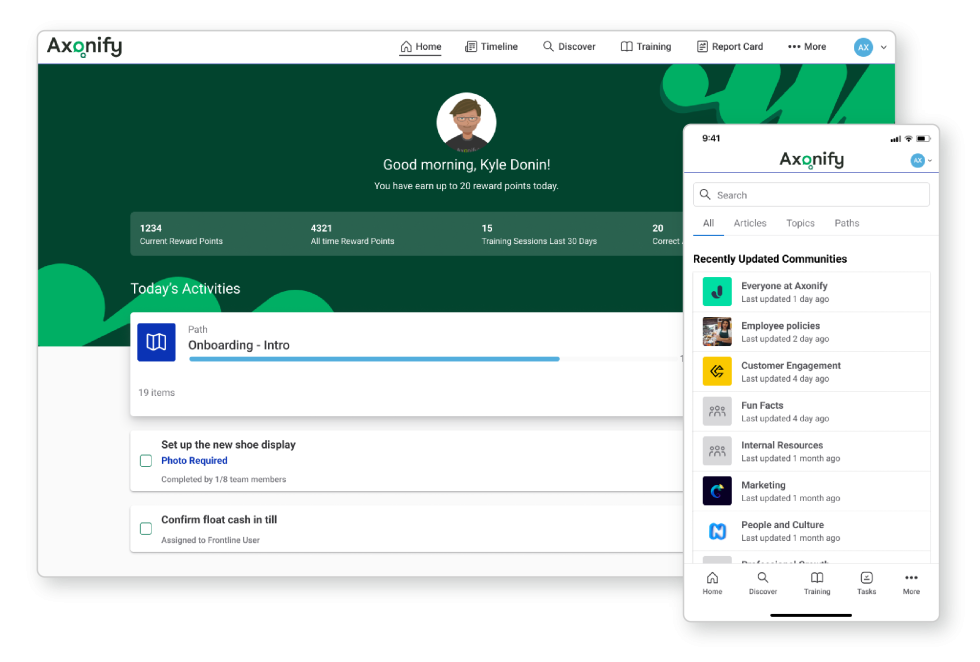The width and height of the screenshot is (980, 662).
Task: Select the Customer Engagement yellow icon
Action: (717, 372)
